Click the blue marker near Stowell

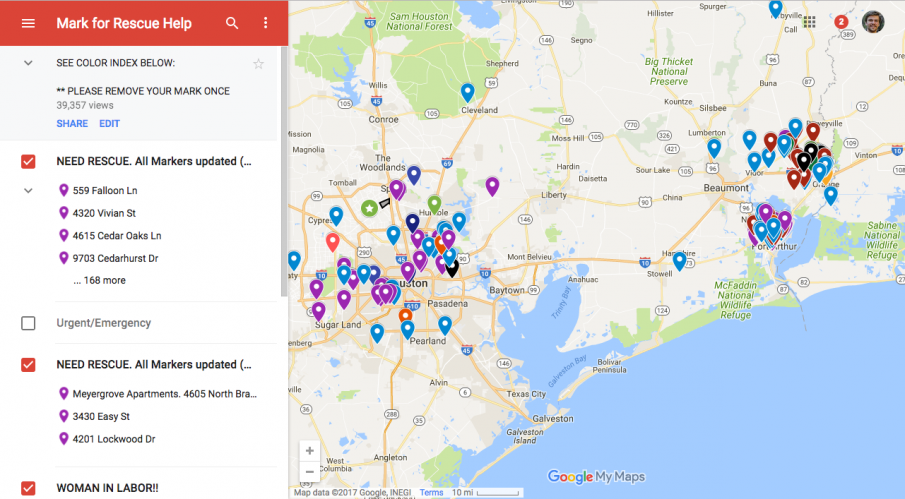[680, 261]
